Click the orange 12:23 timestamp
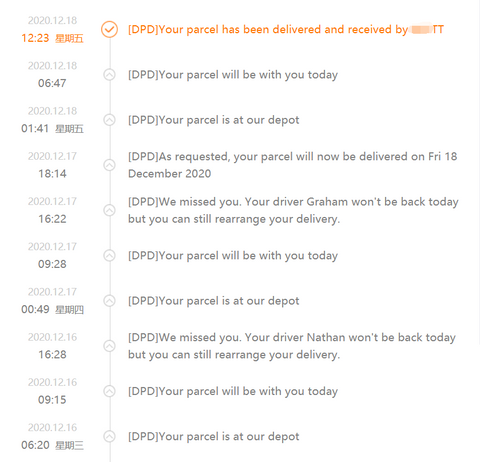This screenshot has height=462, width=480. [35, 38]
